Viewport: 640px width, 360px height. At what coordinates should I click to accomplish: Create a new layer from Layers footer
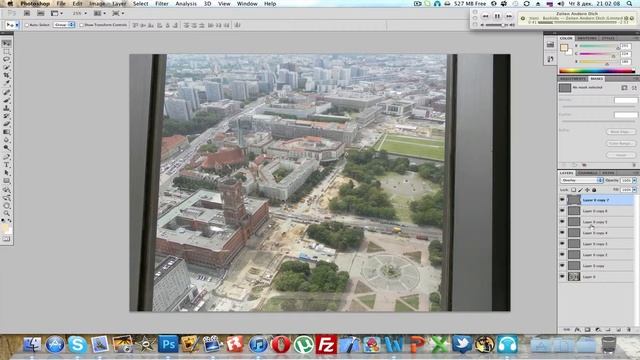pos(619,329)
